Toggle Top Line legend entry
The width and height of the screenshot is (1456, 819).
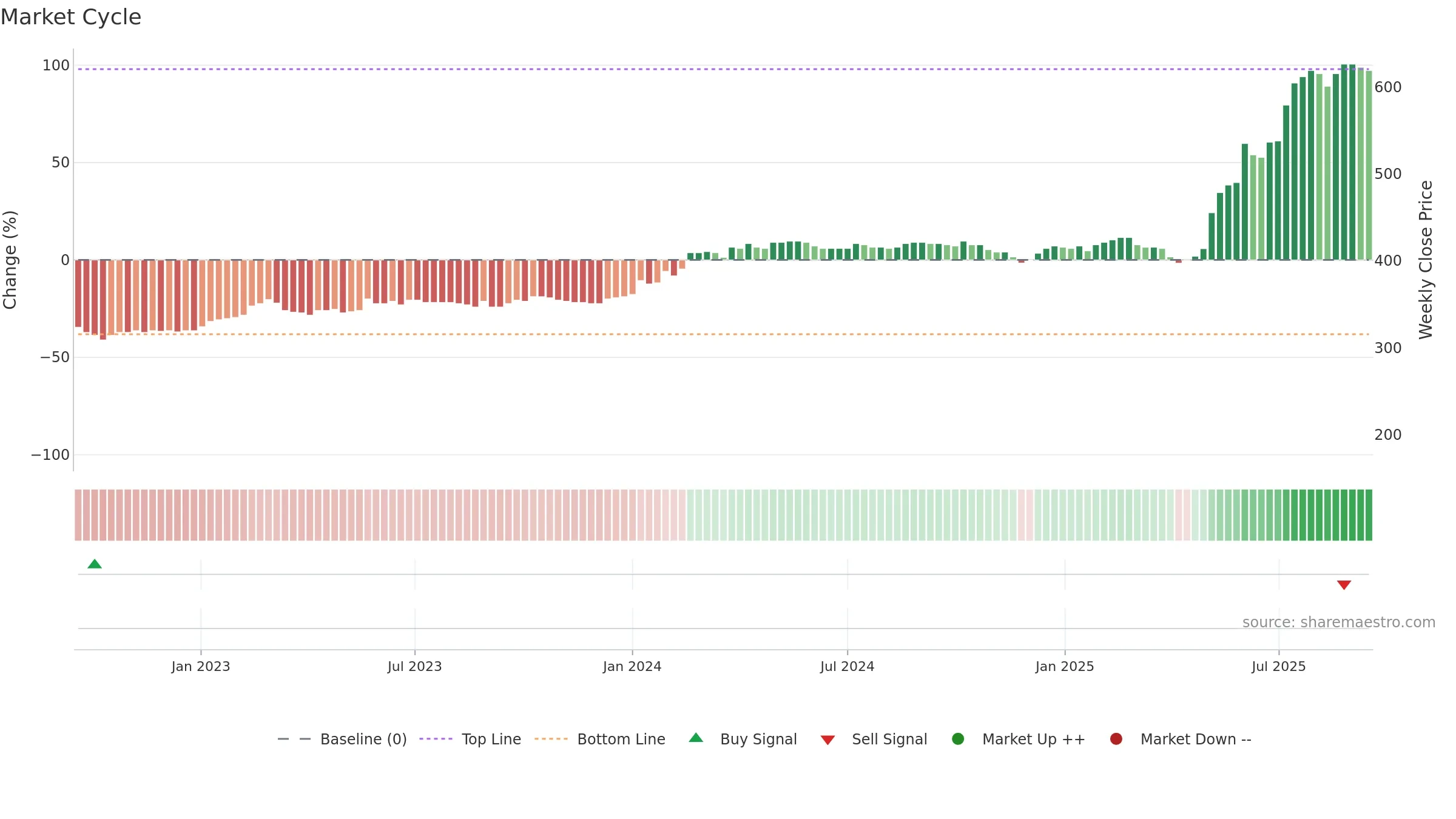click(470, 739)
